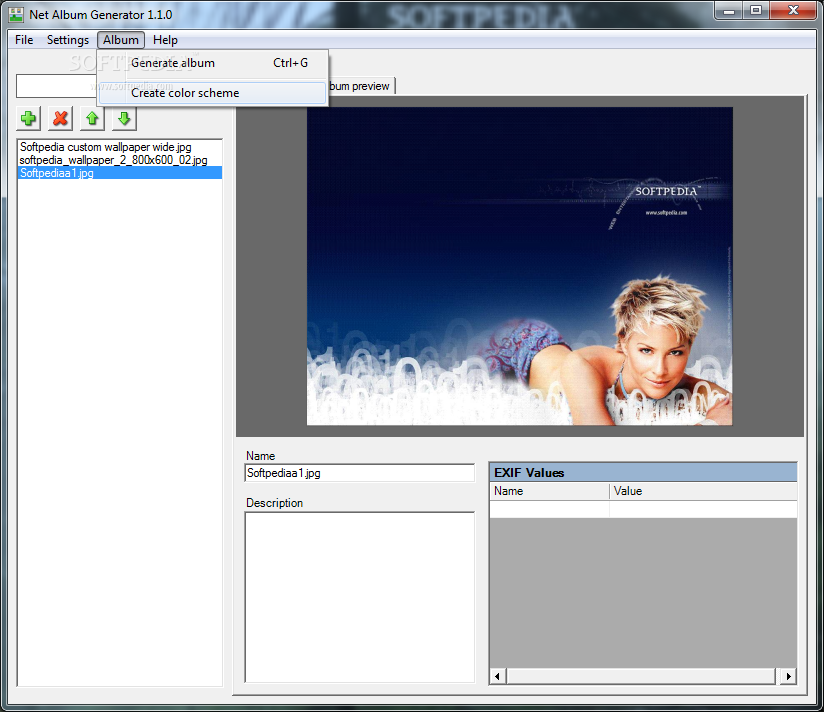Choose Create color scheme menu entry

213,93
